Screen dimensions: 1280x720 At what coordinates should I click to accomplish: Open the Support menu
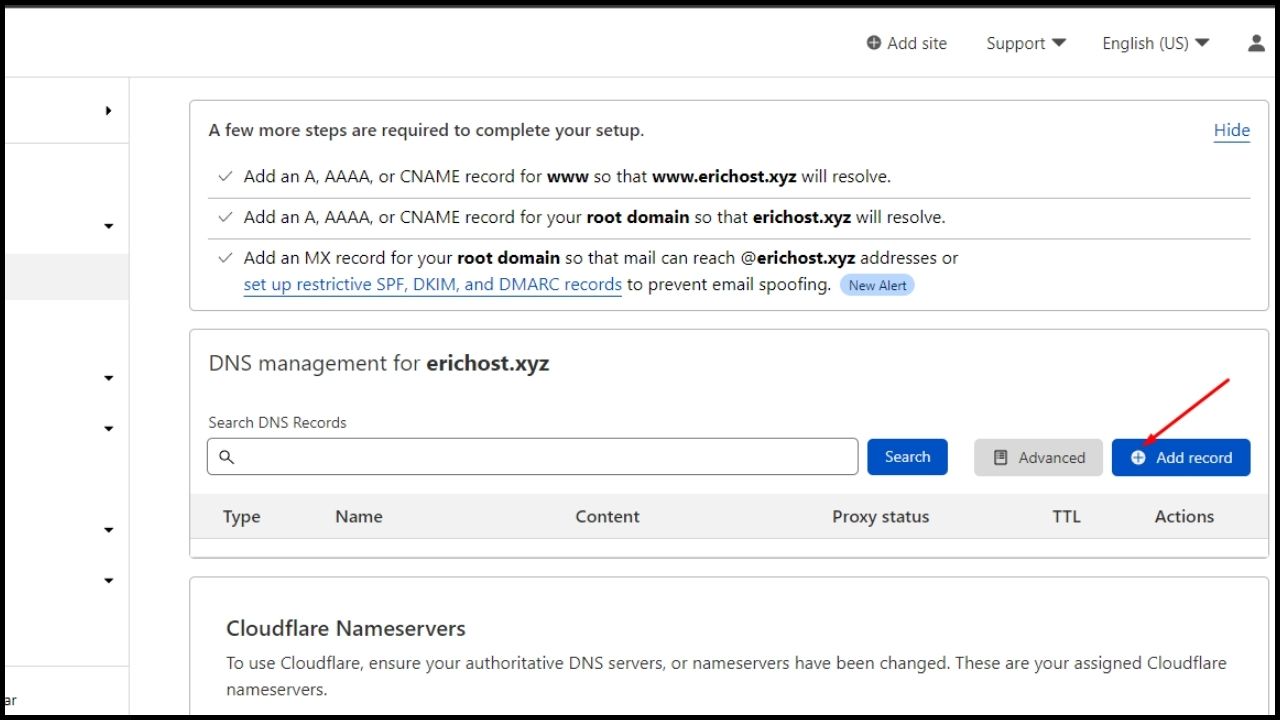[1024, 43]
